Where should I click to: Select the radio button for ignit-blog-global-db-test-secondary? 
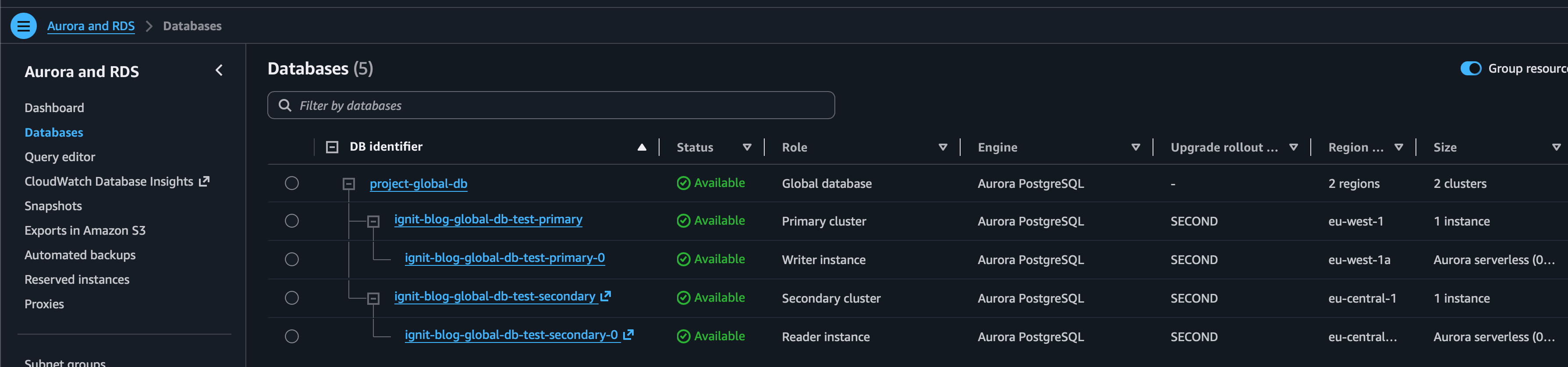(x=292, y=298)
